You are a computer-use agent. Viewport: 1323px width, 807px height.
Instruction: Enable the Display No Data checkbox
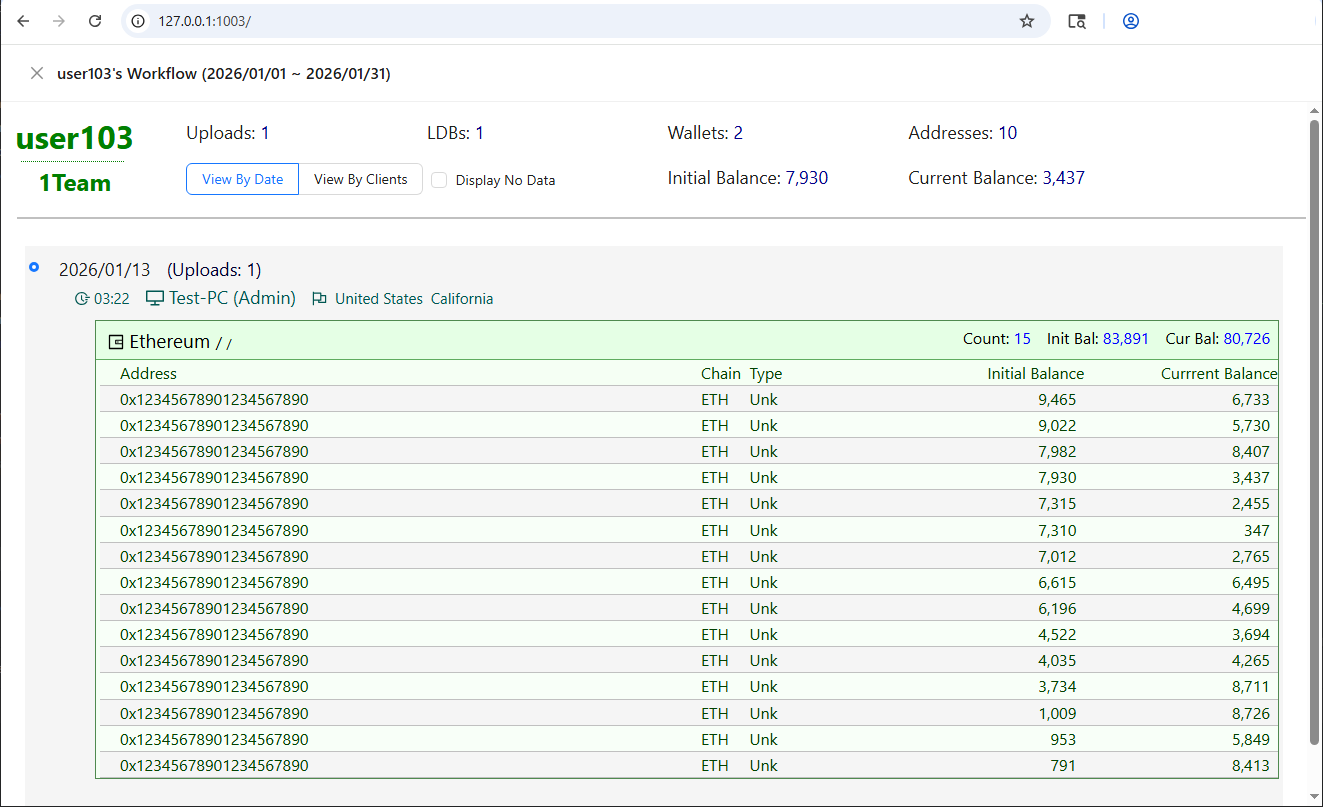tap(439, 180)
